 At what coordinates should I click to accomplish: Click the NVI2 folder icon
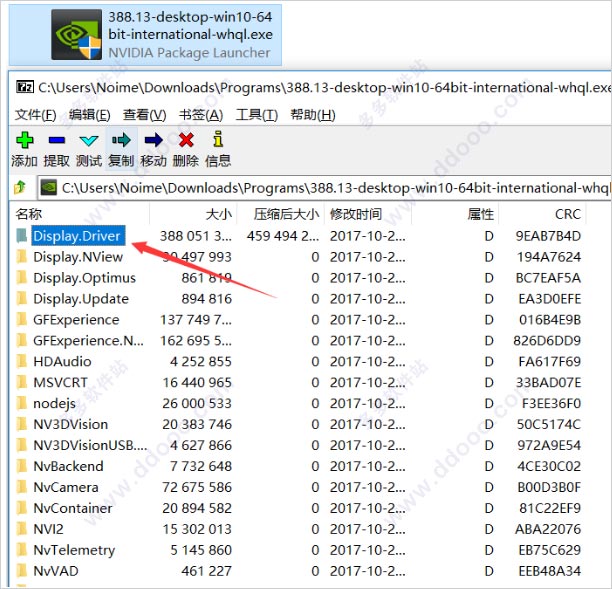[22, 529]
